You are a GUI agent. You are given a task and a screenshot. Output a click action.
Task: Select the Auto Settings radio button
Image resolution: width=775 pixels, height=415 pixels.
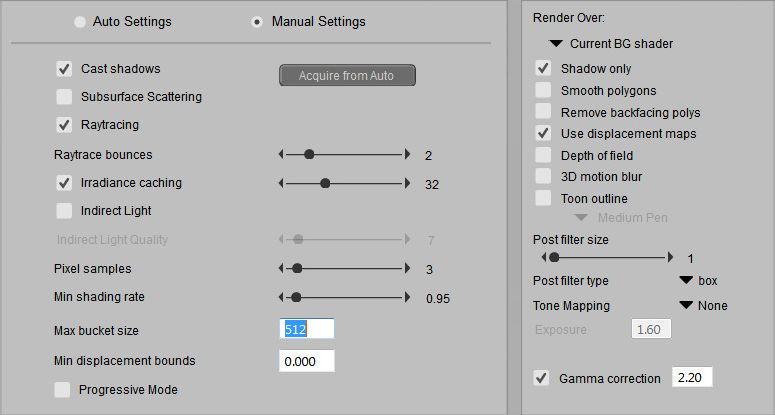click(x=80, y=21)
